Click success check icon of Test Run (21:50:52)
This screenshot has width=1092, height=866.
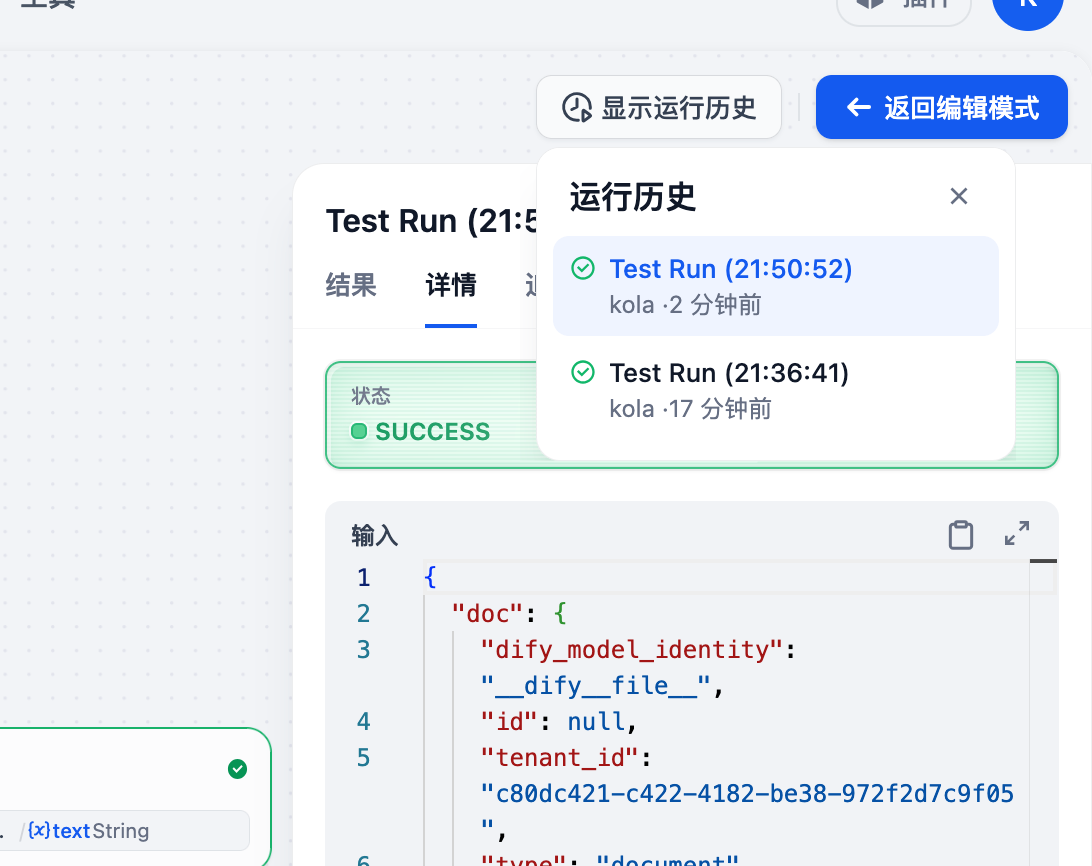coord(583,268)
